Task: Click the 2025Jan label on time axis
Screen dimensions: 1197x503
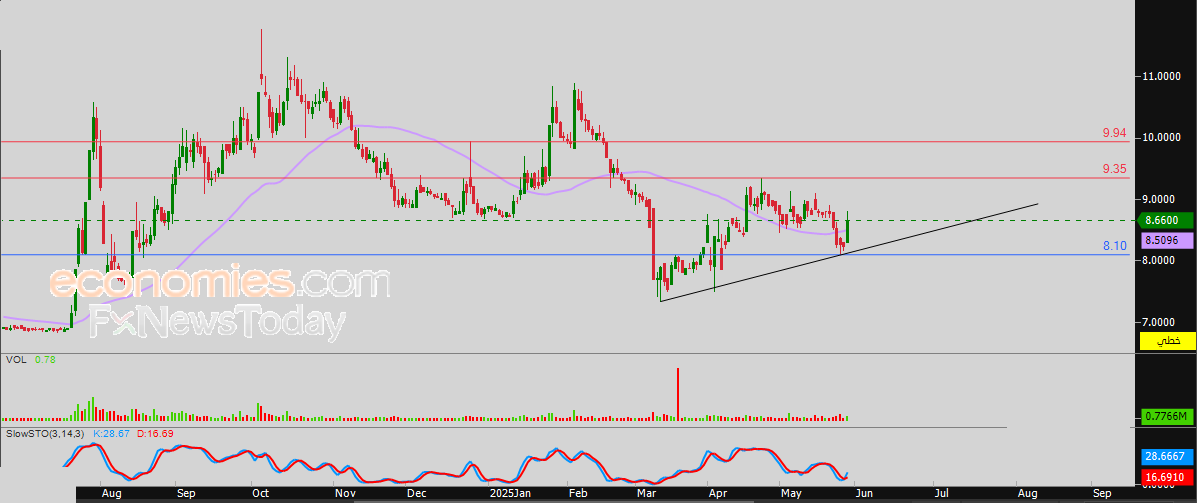Action: click(510, 494)
